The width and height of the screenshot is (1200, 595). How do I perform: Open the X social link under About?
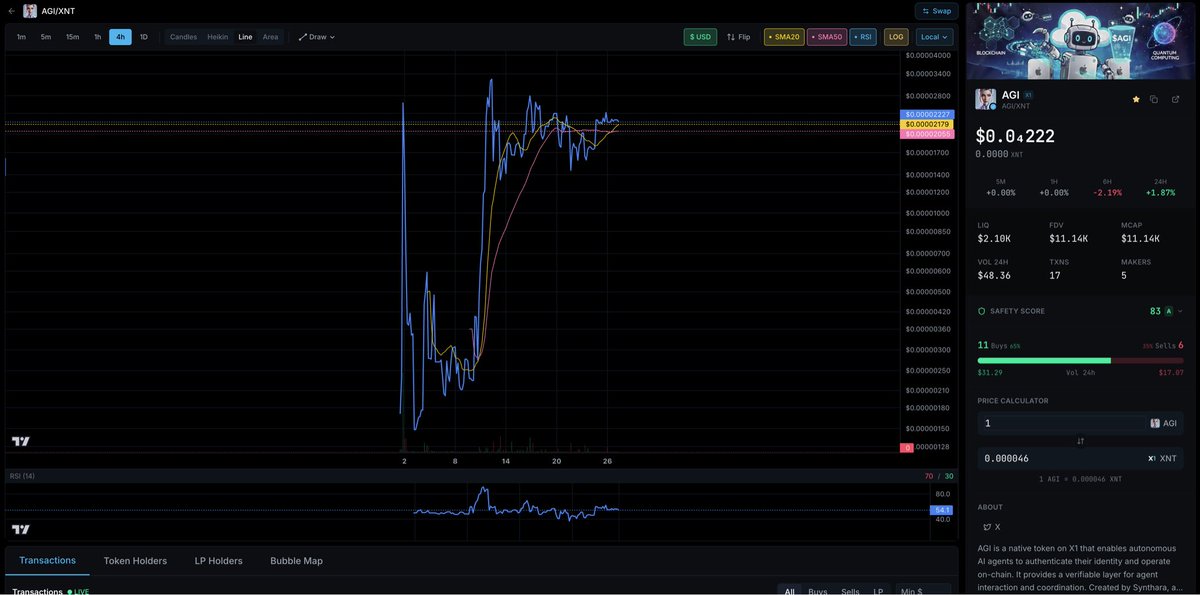click(992, 527)
